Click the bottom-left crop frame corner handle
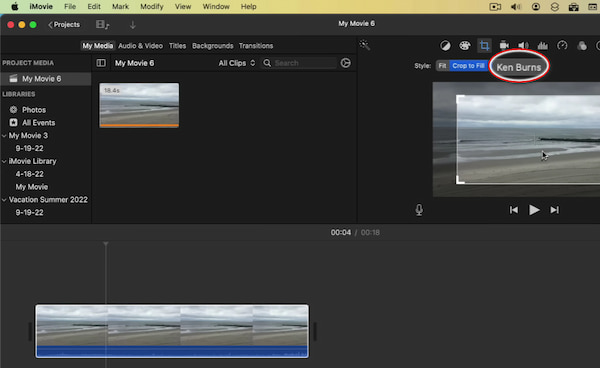This screenshot has width=600, height=368. 460,180
